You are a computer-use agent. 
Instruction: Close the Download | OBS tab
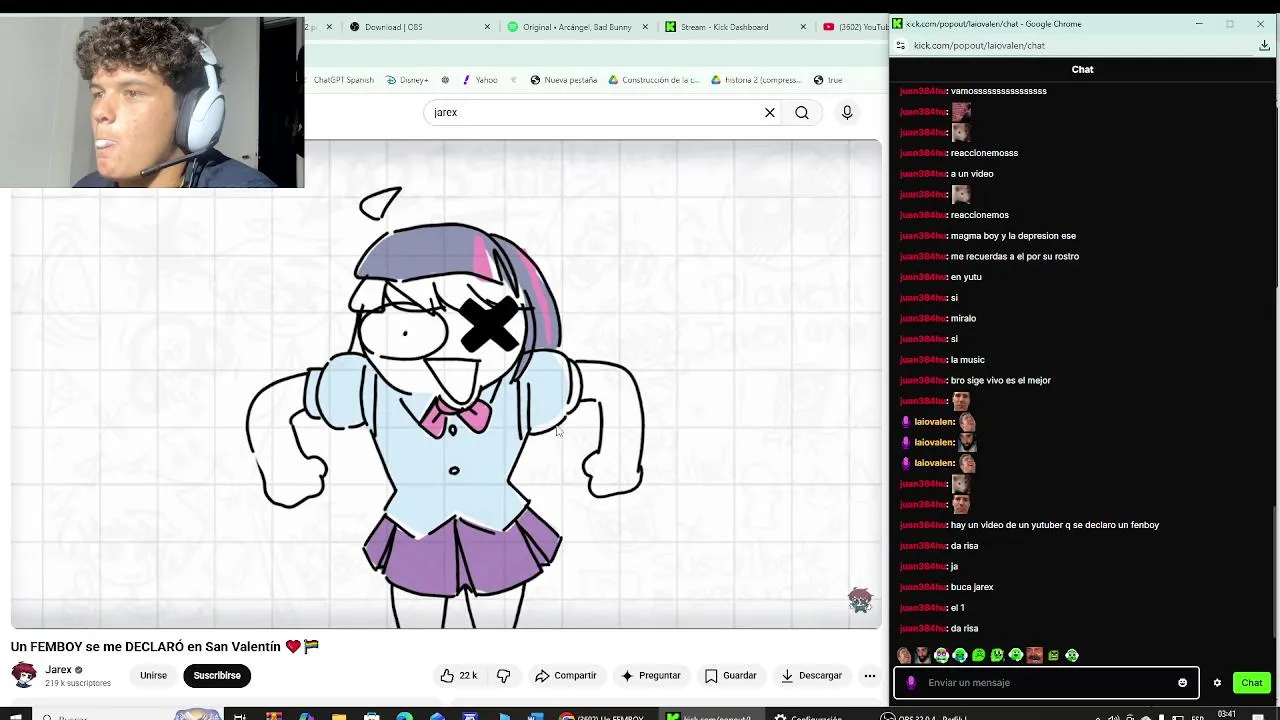pyautogui.click(x=487, y=27)
